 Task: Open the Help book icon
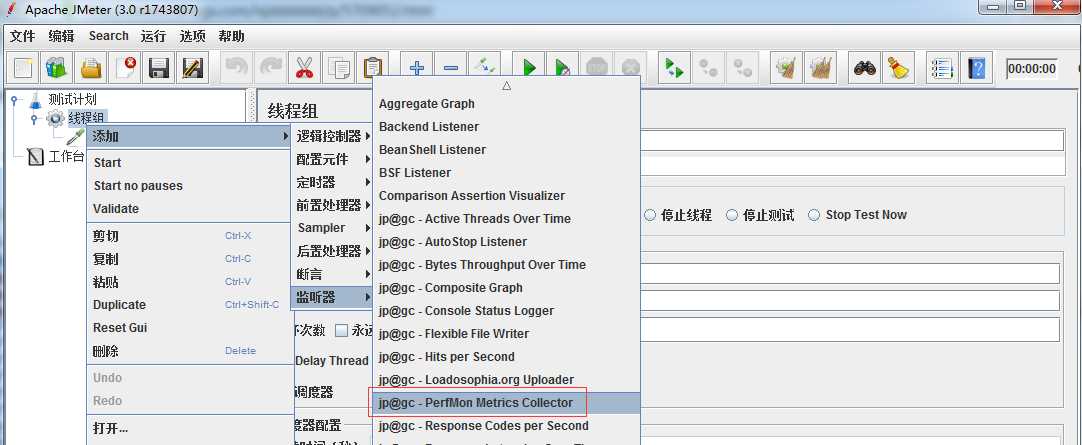[976, 68]
